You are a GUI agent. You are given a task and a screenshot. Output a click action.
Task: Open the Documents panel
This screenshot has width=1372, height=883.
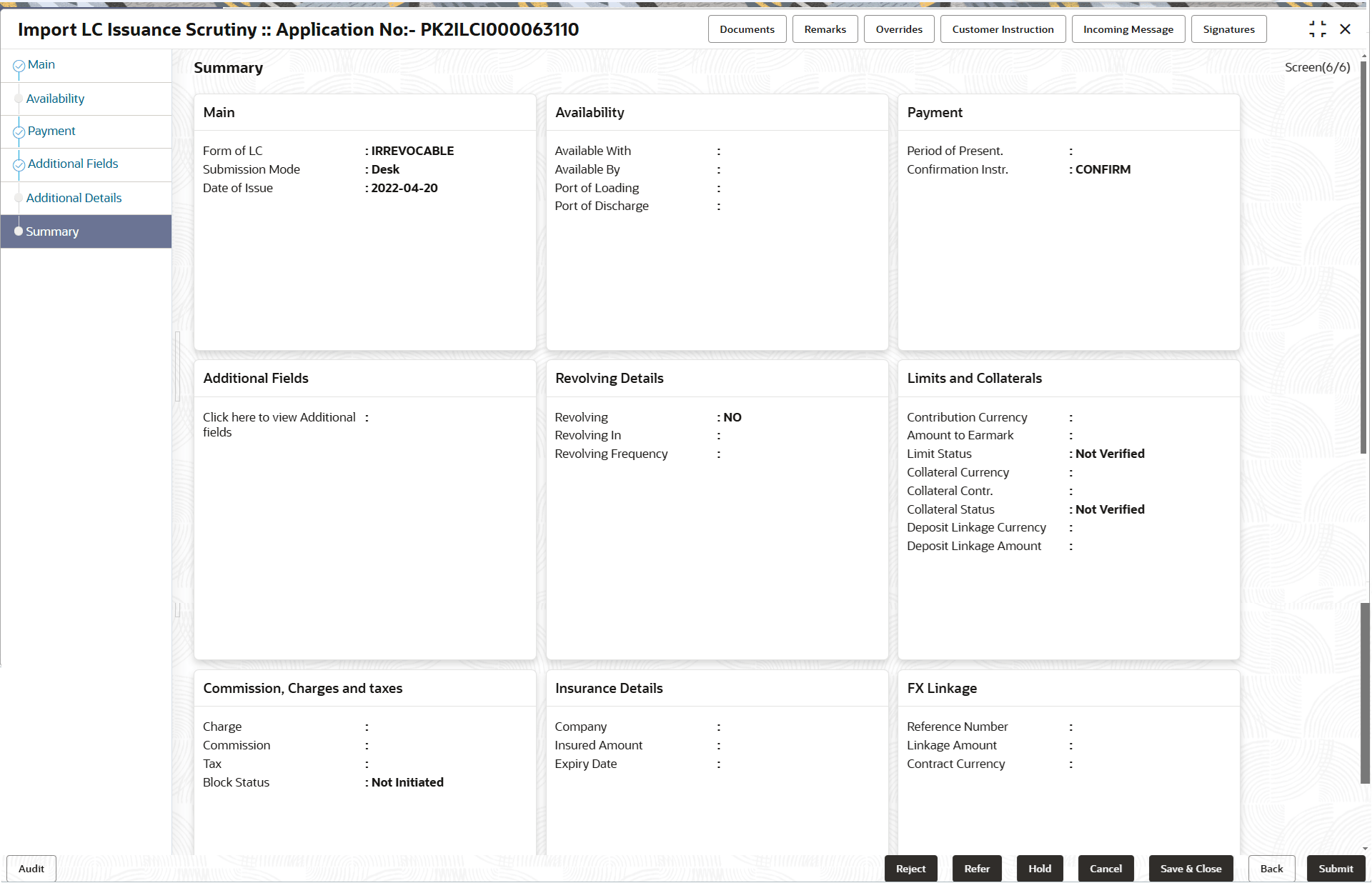point(747,29)
